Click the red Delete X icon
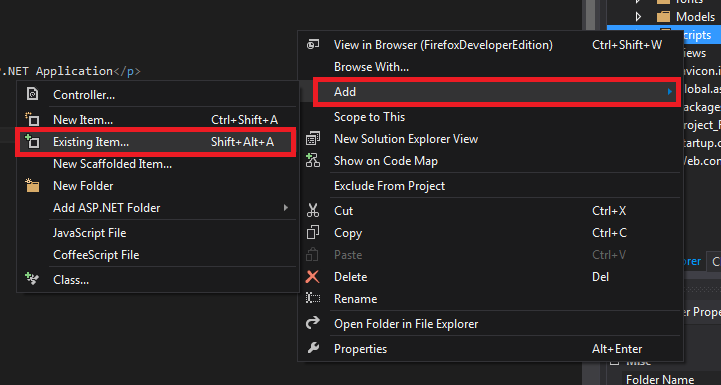Screen dimensions: 721x385 pyautogui.click(x=313, y=277)
